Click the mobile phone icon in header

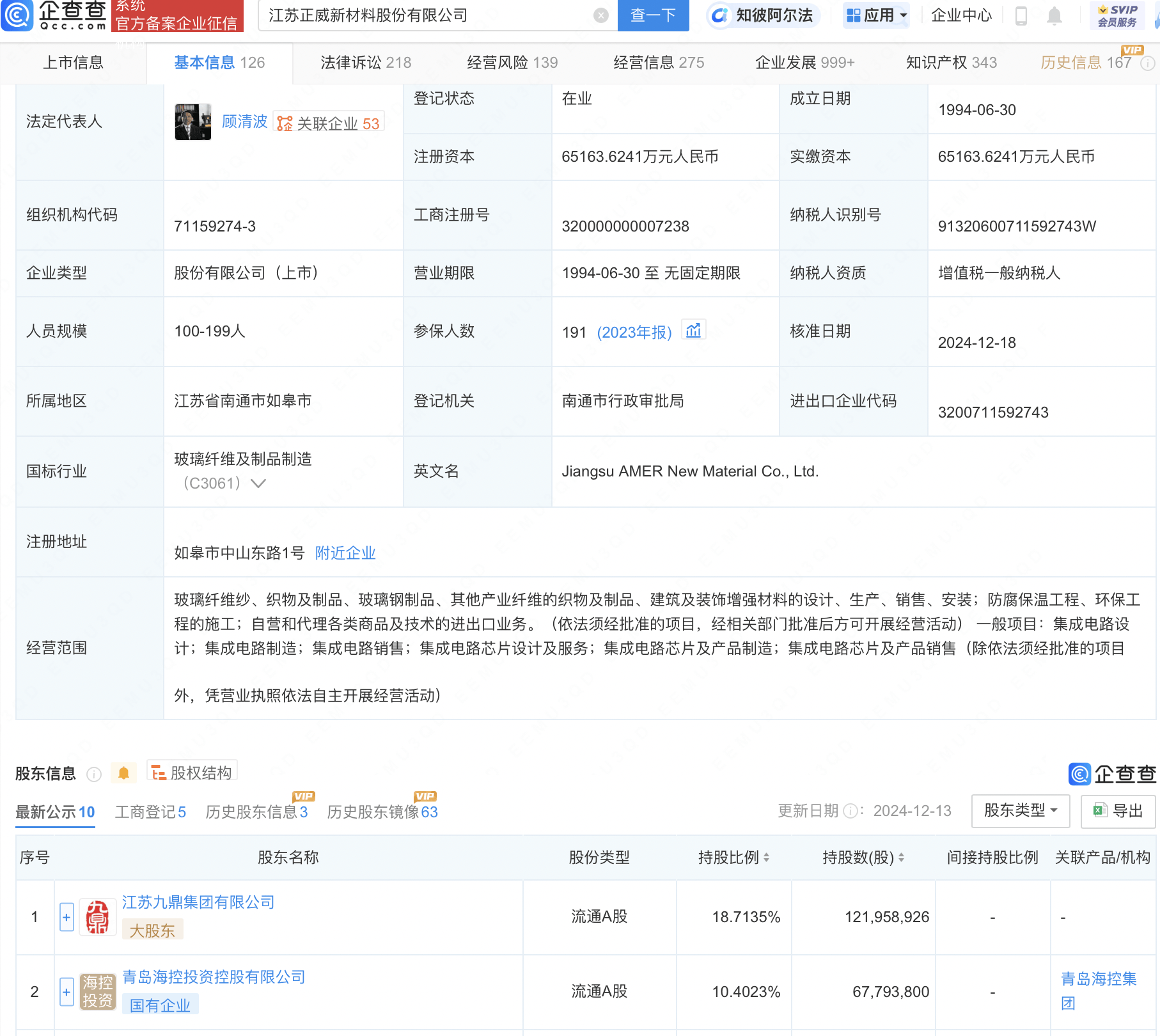click(x=1021, y=15)
